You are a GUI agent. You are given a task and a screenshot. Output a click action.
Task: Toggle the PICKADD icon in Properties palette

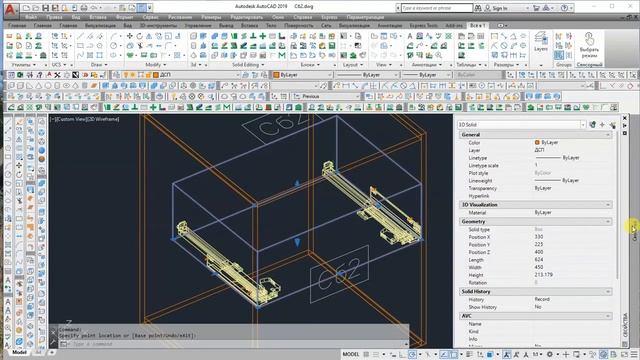tap(593, 124)
